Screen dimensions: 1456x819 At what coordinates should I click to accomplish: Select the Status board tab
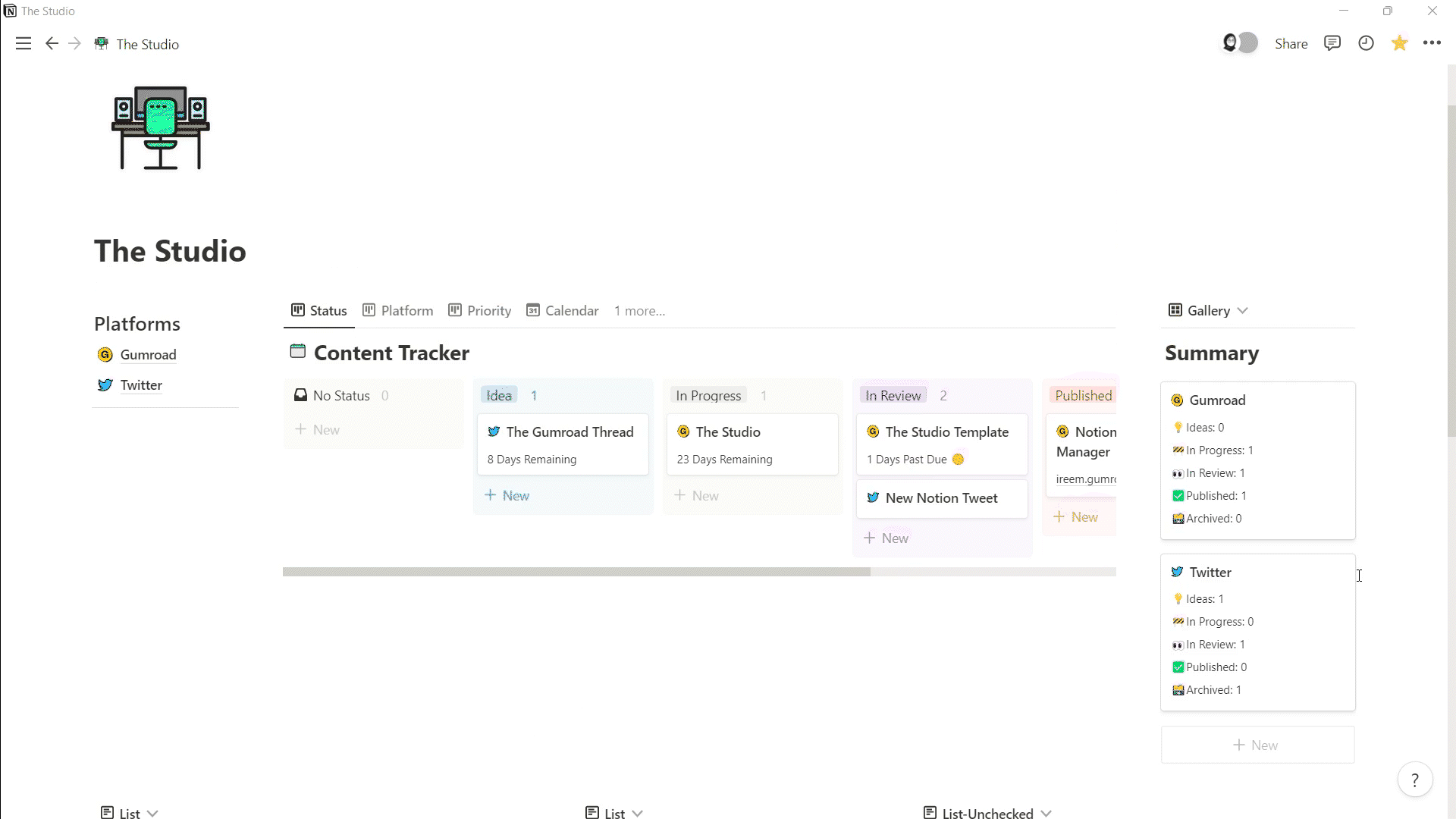tap(319, 311)
